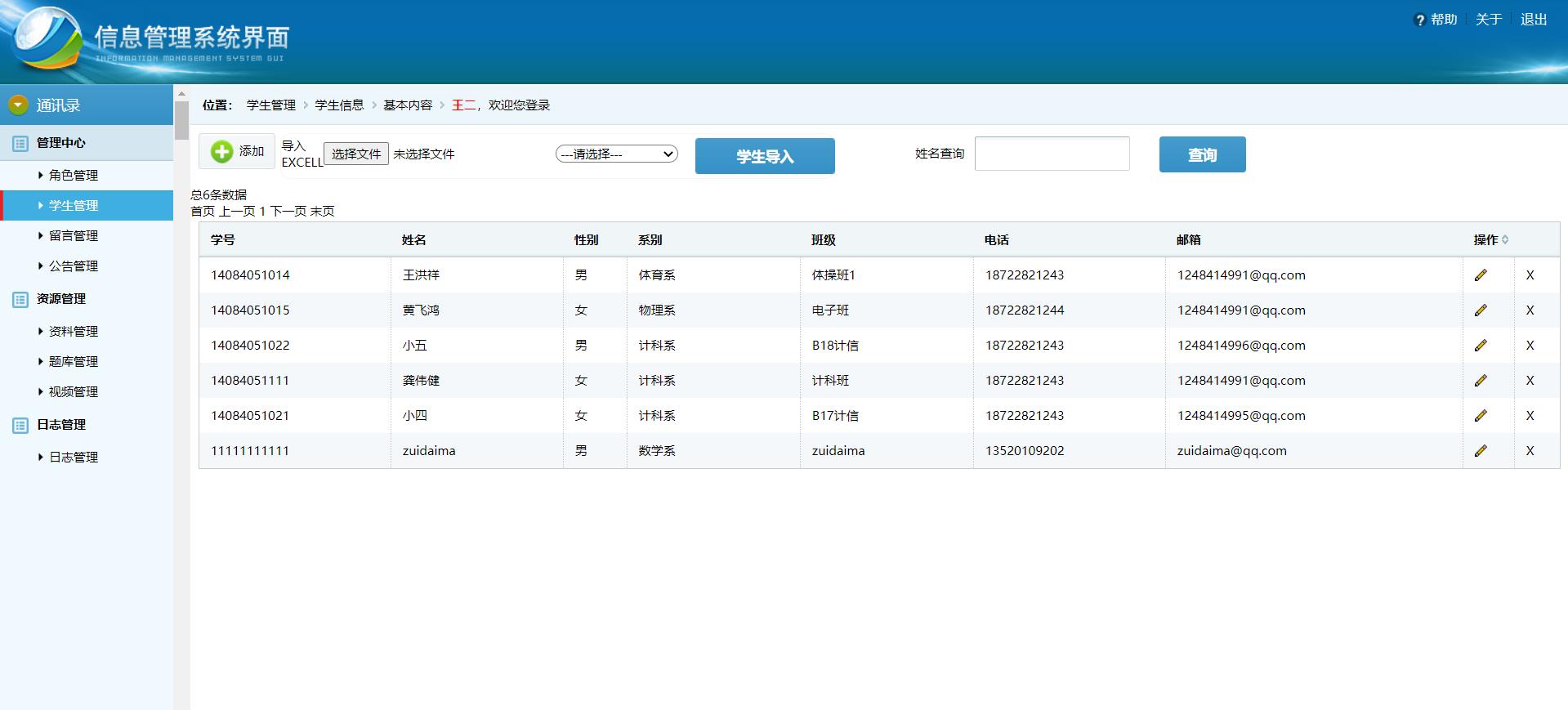Go to 末页 pagination link
The height and width of the screenshot is (710, 1568).
coord(322,211)
